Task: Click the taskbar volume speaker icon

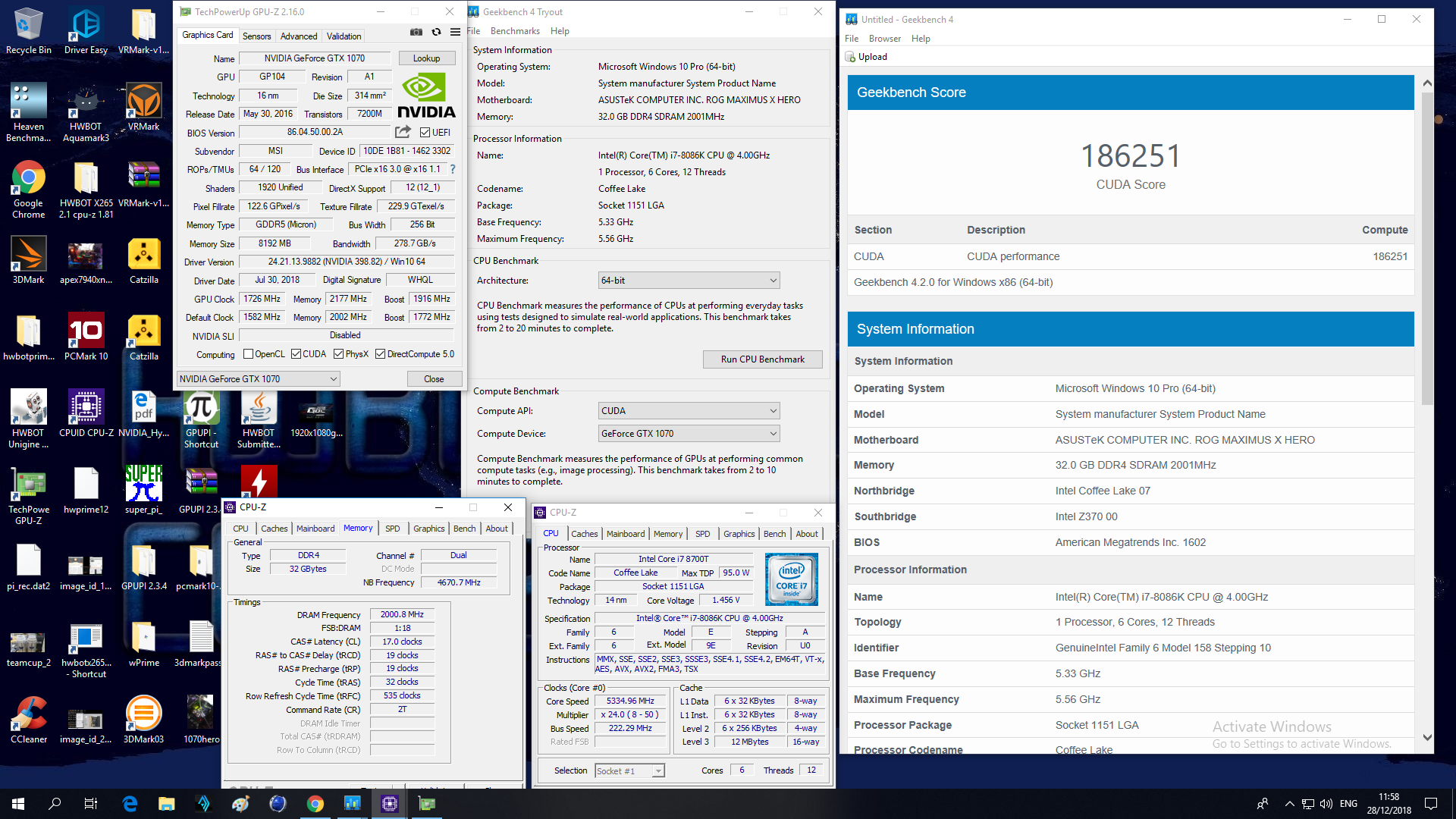Action: 1326,804
